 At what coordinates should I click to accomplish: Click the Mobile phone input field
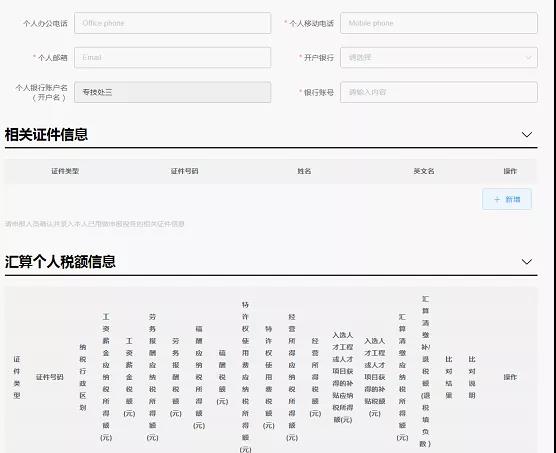click(x=439, y=23)
